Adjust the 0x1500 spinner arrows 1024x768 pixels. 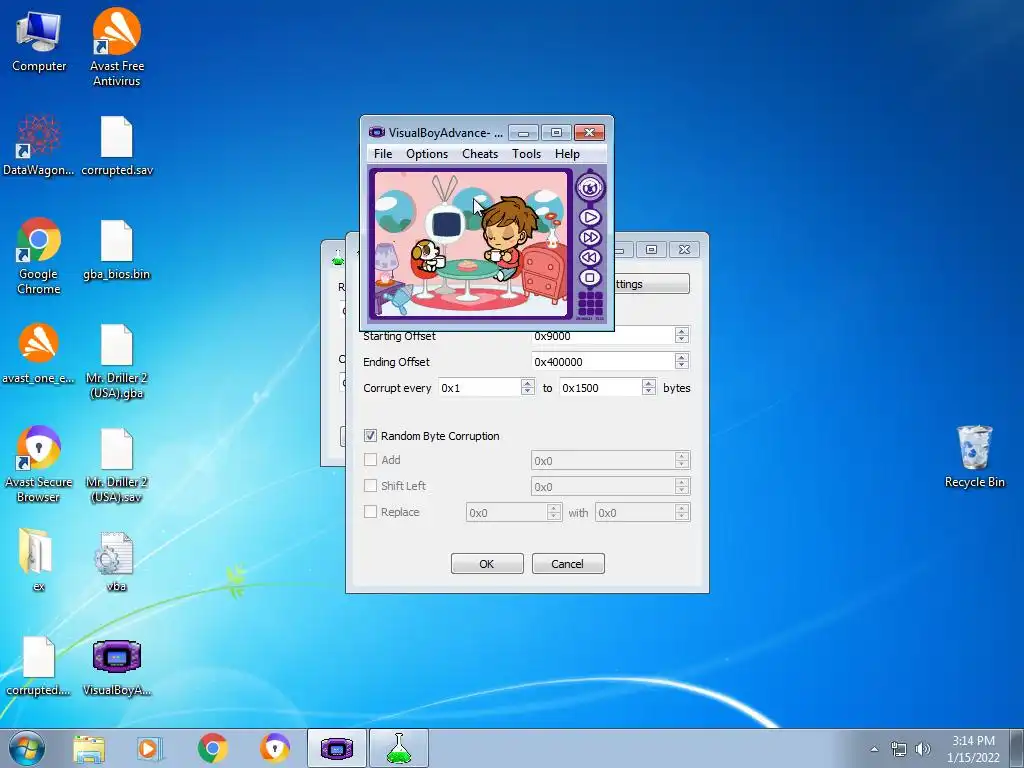click(x=648, y=387)
